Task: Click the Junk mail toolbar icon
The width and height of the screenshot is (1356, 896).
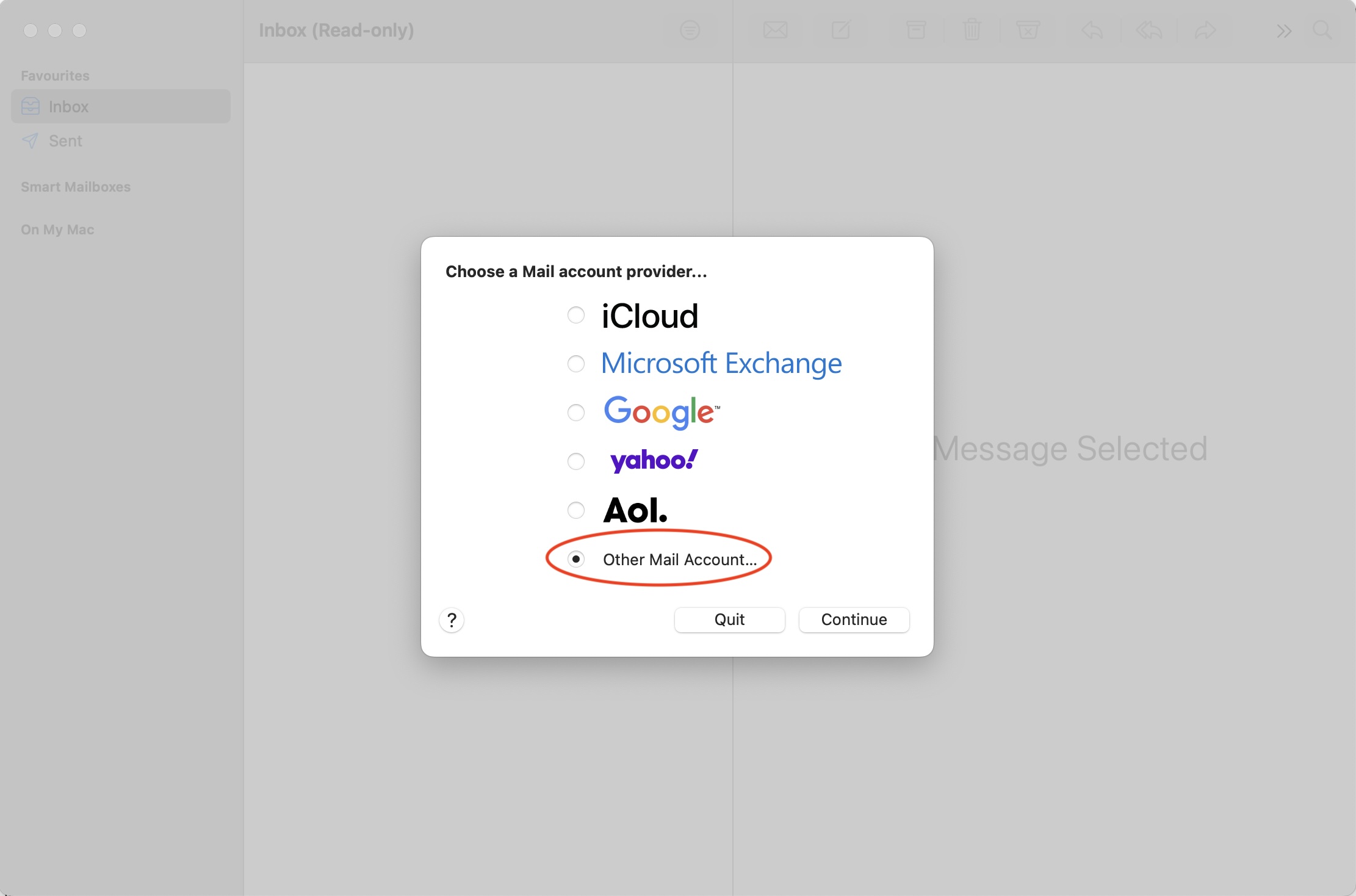Action: (1028, 30)
